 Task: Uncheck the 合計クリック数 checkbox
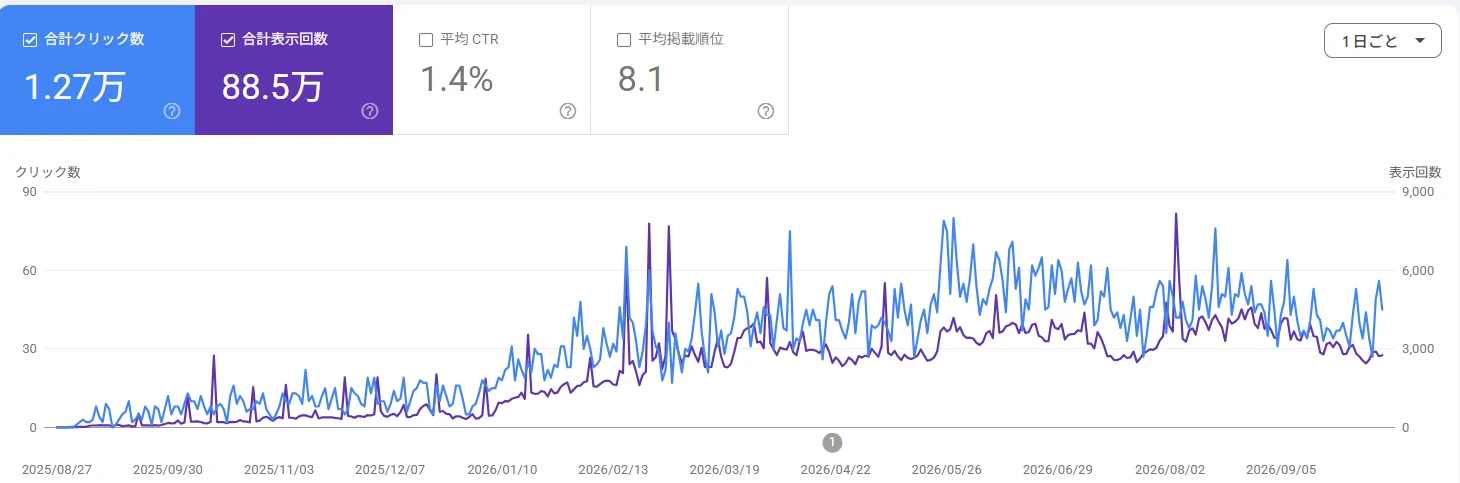click(x=30, y=40)
